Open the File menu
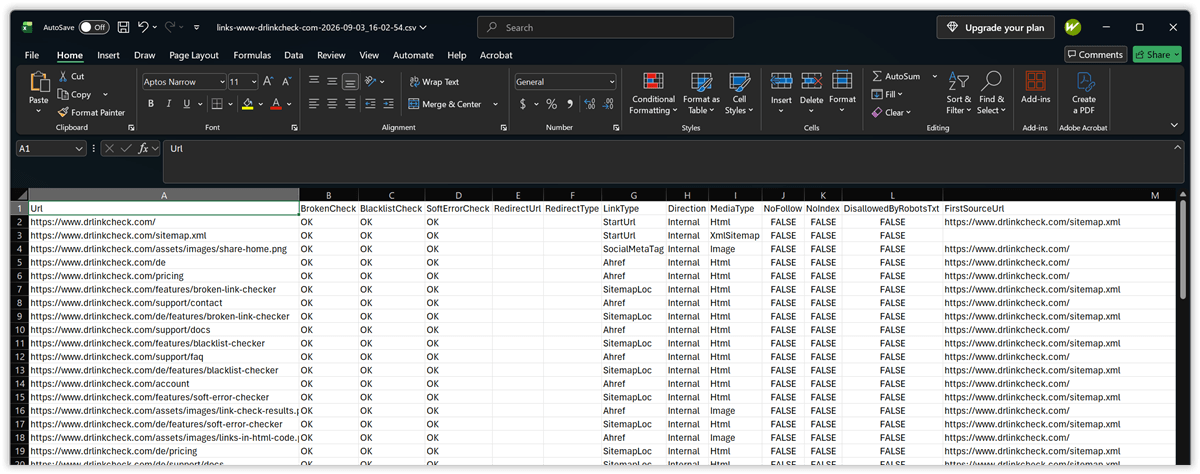Image resolution: width=1200 pixels, height=474 pixels. point(32,55)
